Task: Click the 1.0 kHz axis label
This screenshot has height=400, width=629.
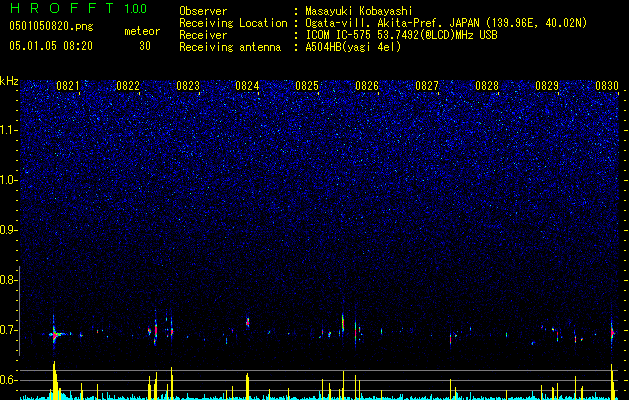Action: [x=9, y=180]
